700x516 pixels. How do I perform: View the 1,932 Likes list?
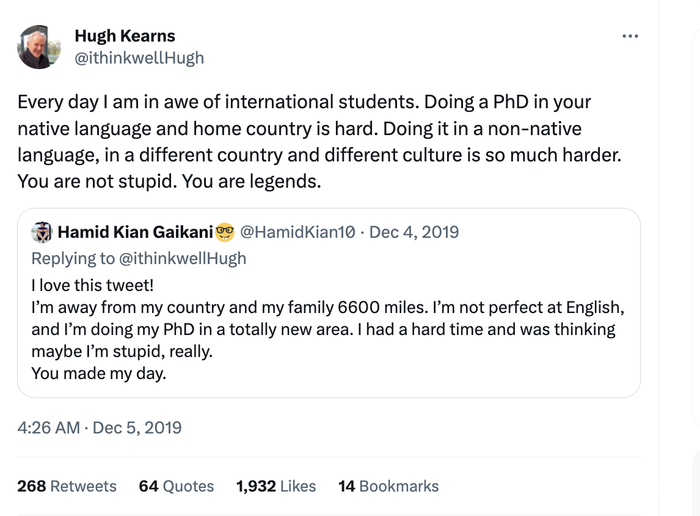coord(276,486)
